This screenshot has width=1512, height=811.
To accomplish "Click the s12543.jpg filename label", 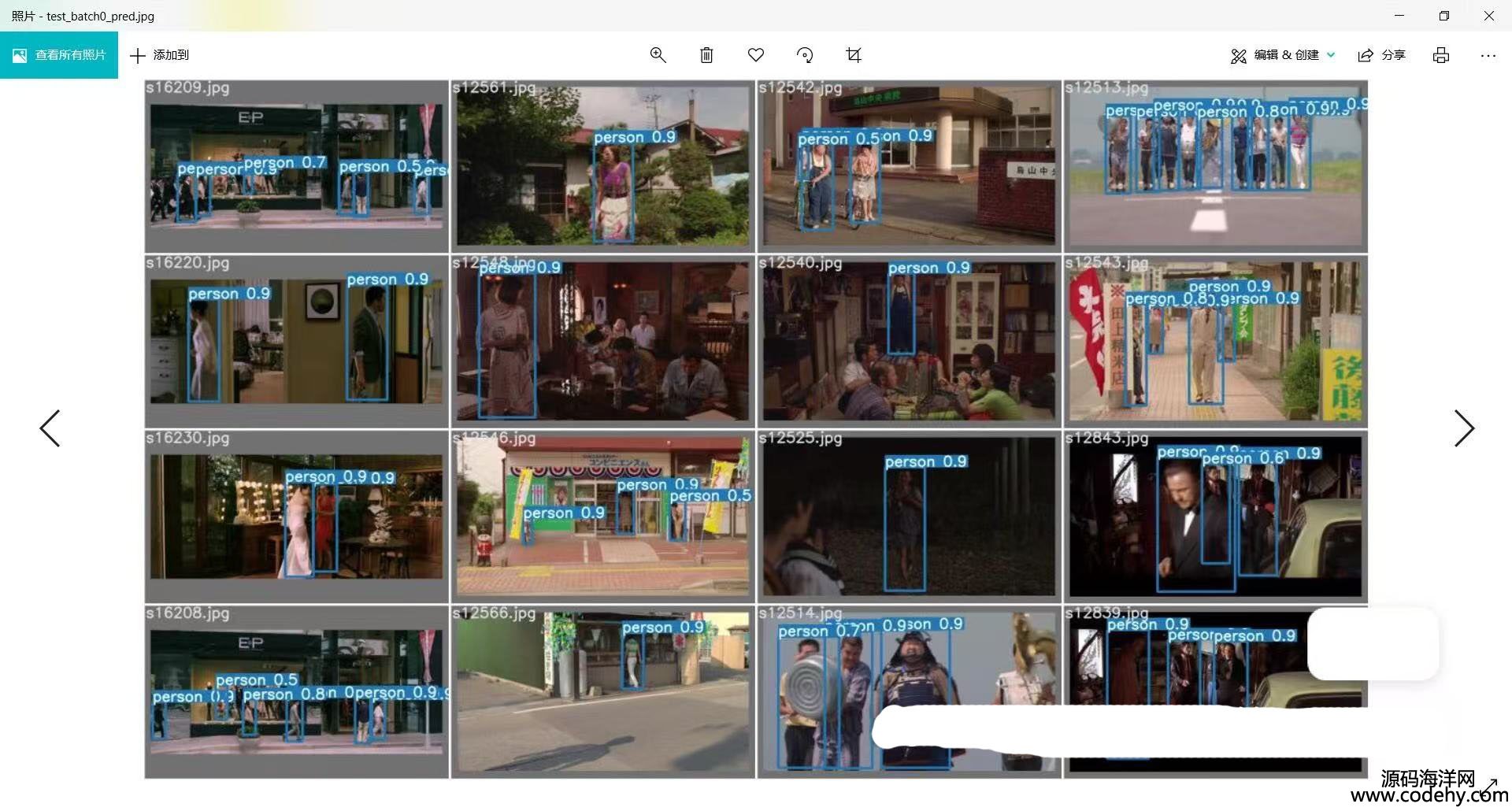I will (x=1106, y=263).
